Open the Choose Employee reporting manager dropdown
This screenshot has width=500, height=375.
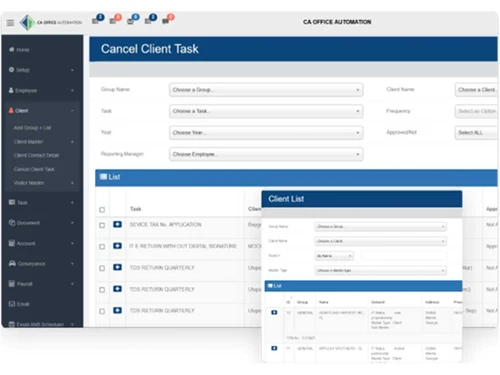266,154
